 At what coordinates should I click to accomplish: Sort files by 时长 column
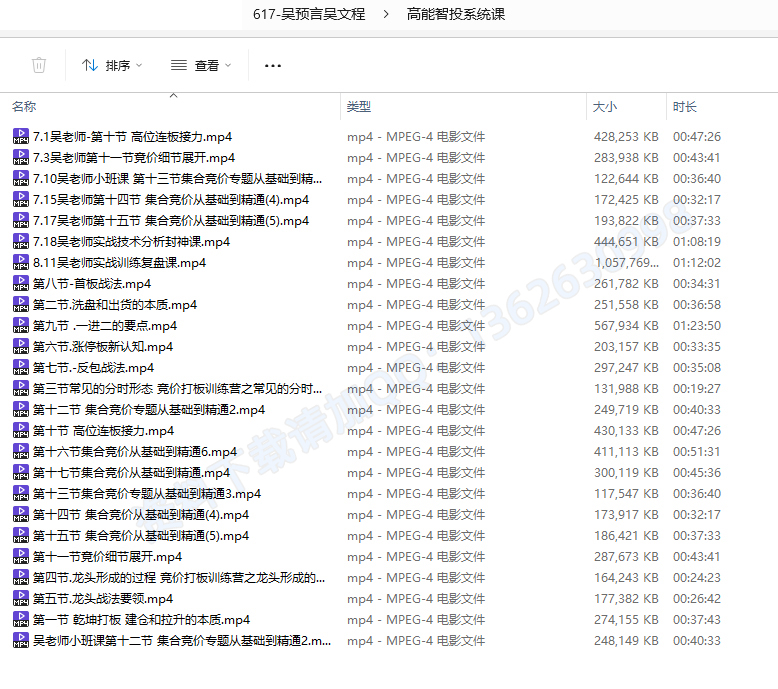685,106
